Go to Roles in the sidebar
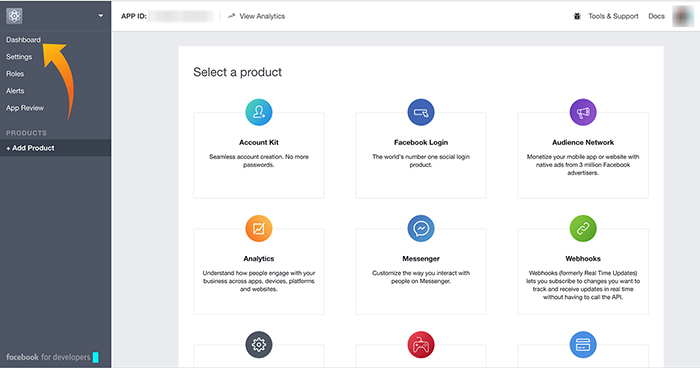Image resolution: width=700 pixels, height=368 pixels. pyautogui.click(x=15, y=74)
